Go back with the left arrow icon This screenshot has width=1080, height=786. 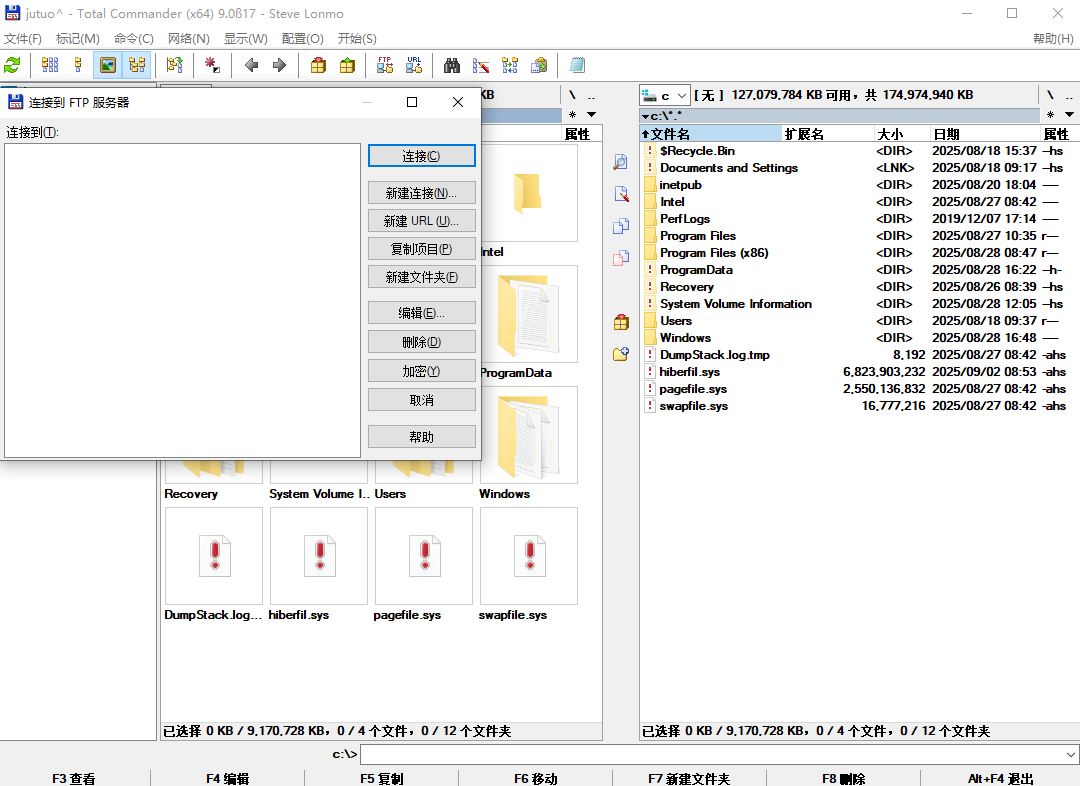251,65
